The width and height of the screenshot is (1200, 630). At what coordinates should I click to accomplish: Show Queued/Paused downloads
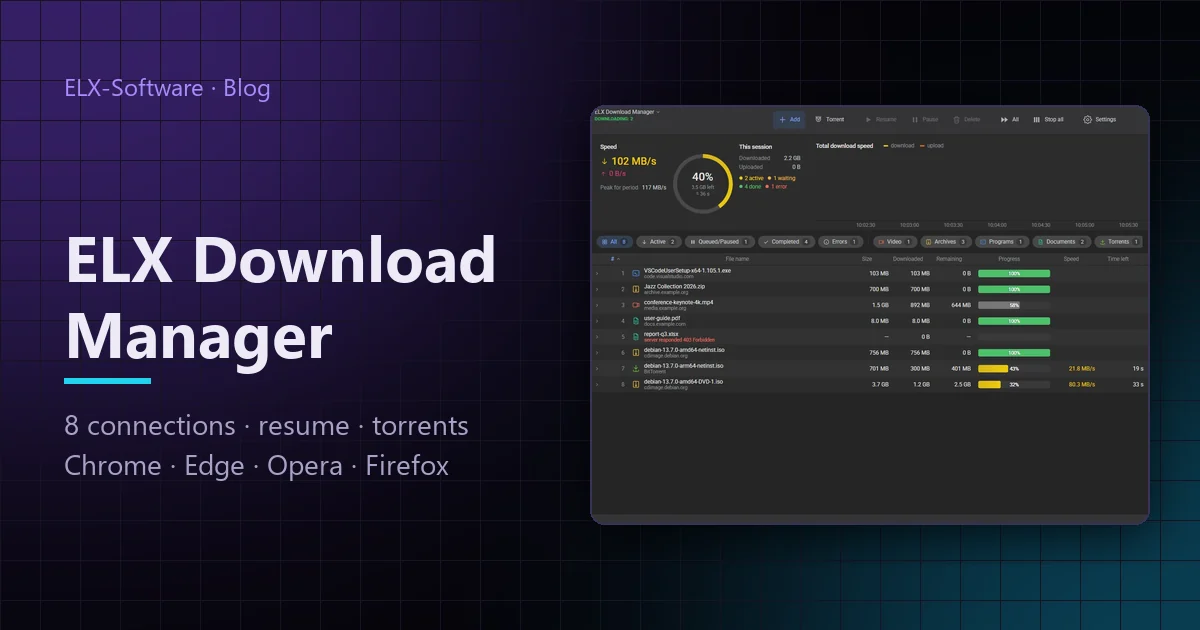click(x=719, y=242)
